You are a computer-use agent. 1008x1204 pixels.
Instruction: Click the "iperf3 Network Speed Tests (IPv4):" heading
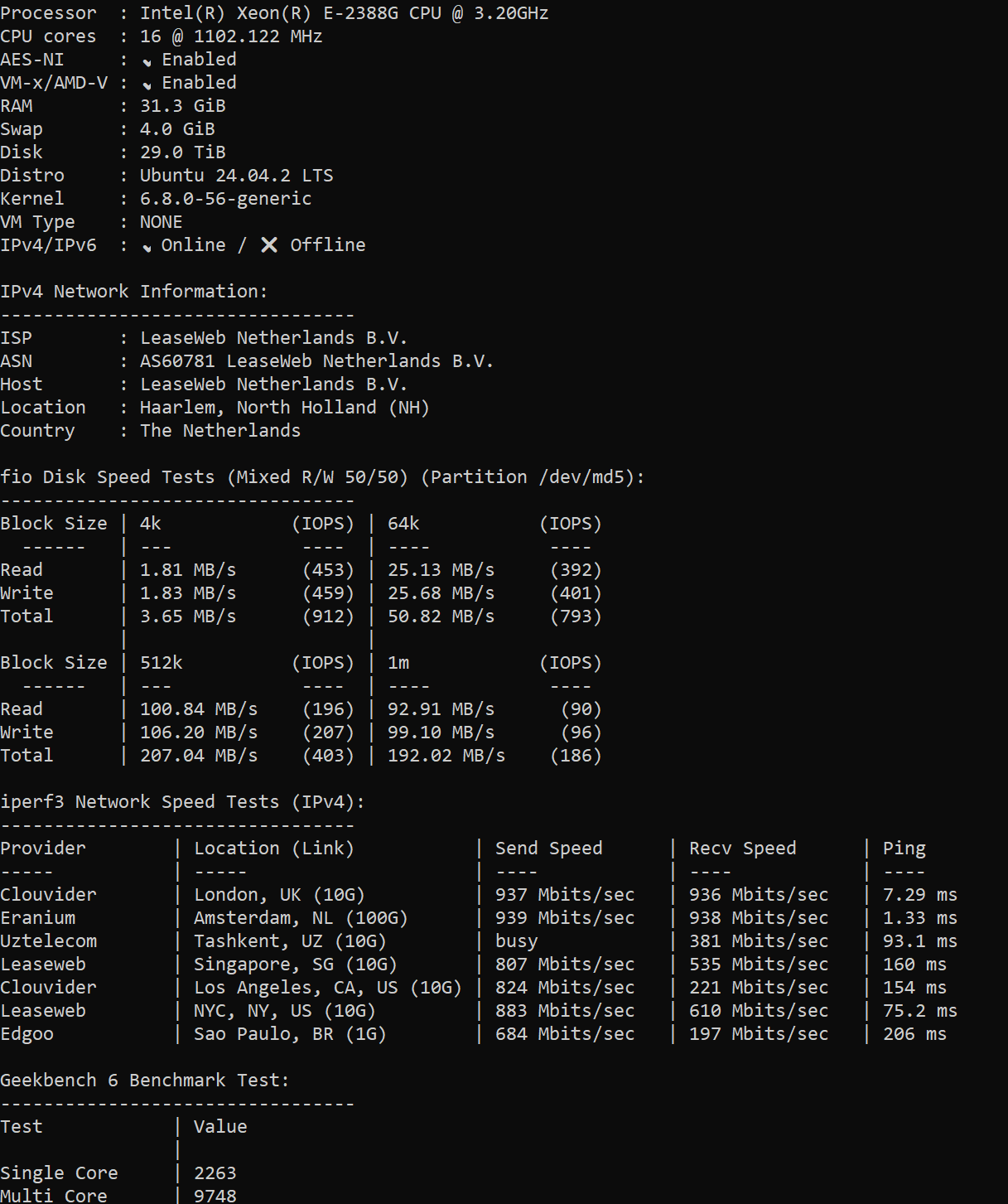(x=182, y=802)
